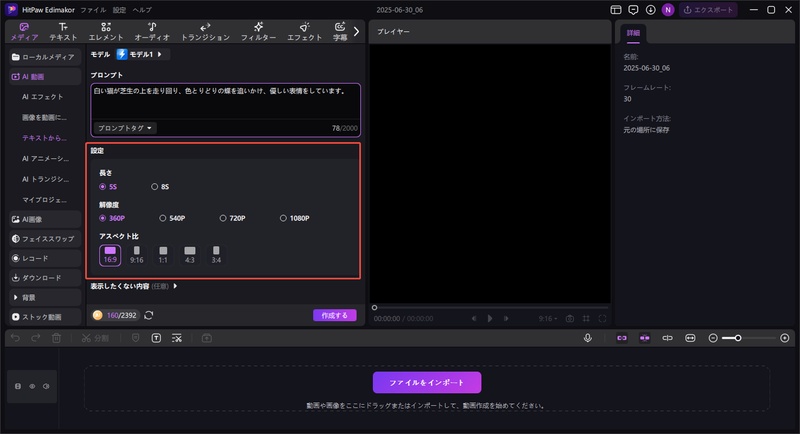This screenshot has height=434, width=800.
Task: Open the メディア media tab
Action: tap(24, 32)
